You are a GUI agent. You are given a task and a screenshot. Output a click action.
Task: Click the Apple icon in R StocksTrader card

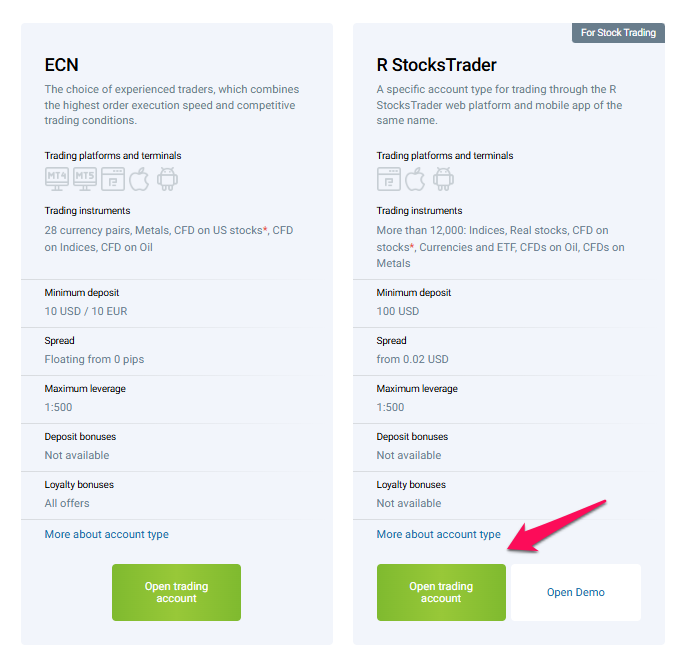pyautogui.click(x=416, y=179)
